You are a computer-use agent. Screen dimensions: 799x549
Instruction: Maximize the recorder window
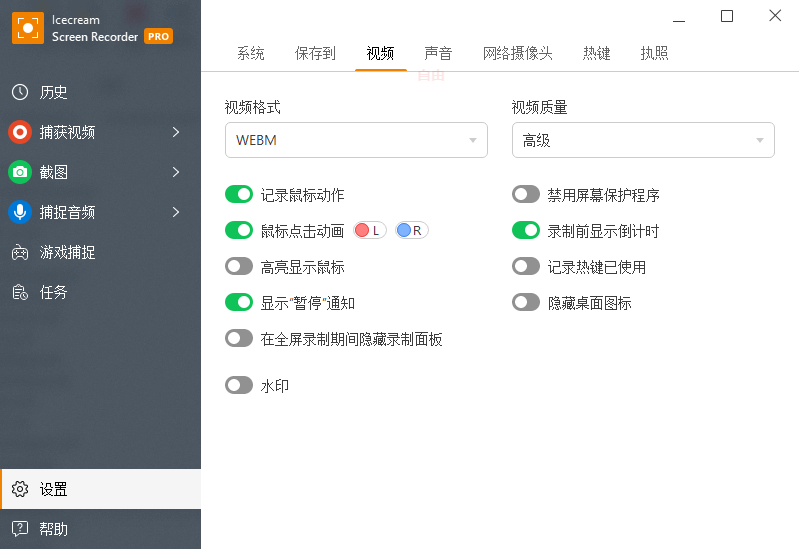click(727, 16)
